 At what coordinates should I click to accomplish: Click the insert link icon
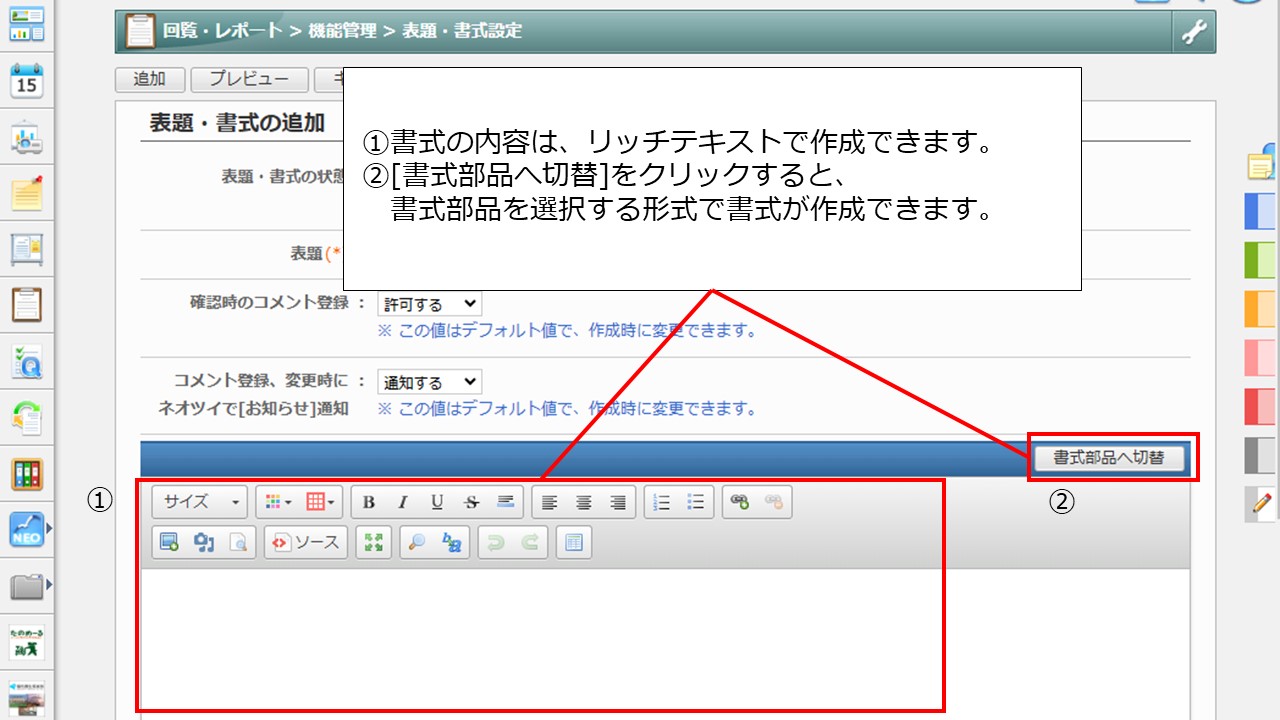pyautogui.click(x=739, y=502)
